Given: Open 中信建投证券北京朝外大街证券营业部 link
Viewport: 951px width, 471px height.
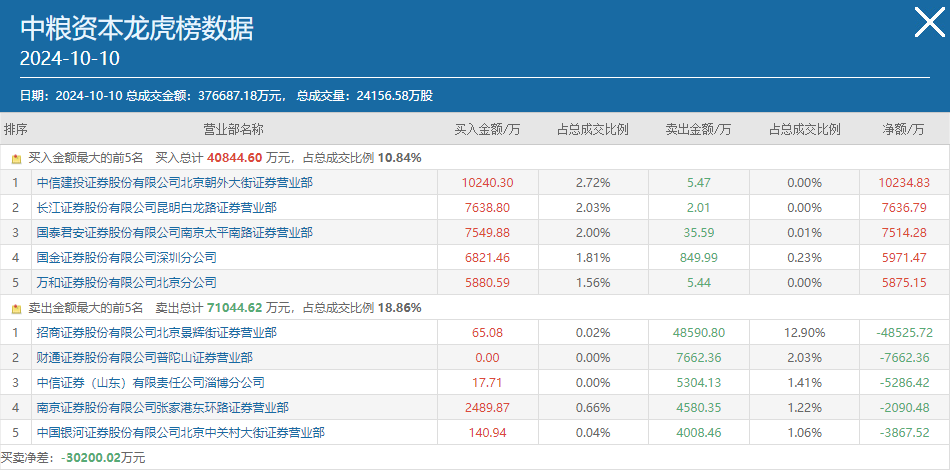Looking at the screenshot, I should [175, 182].
